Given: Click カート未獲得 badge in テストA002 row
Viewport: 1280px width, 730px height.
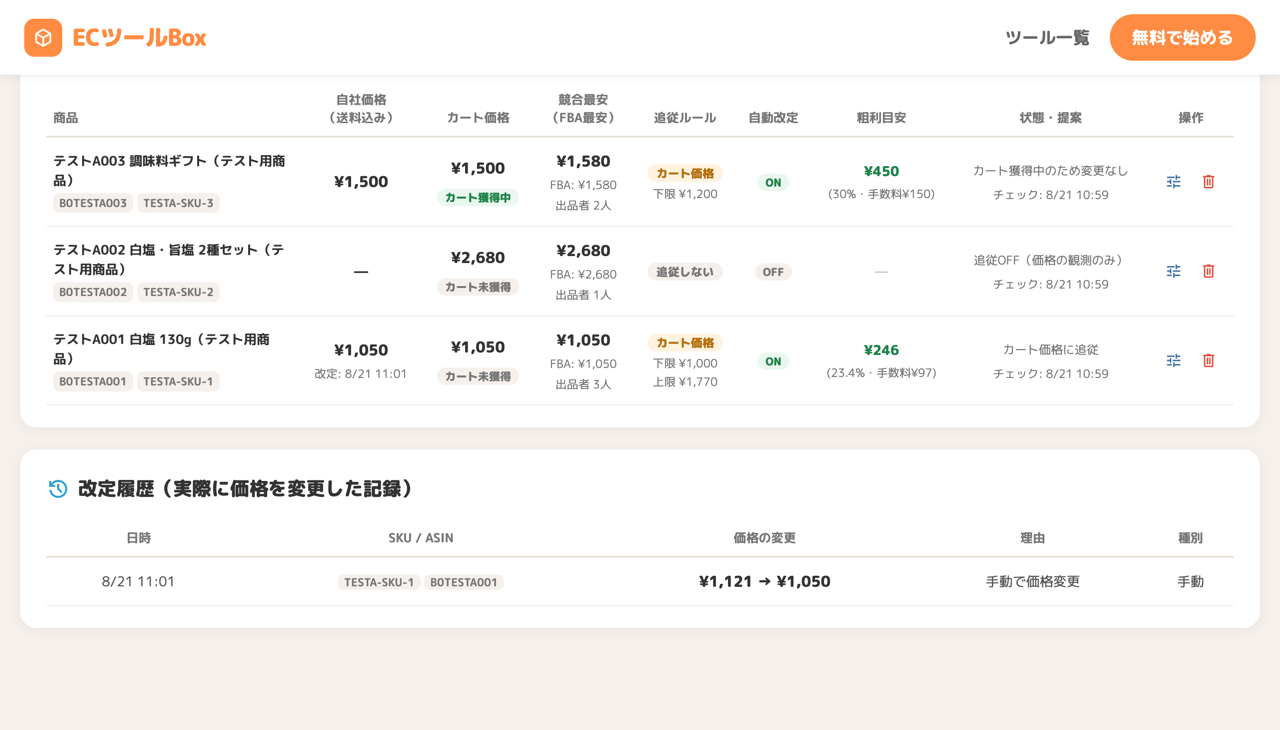Looking at the screenshot, I should pyautogui.click(x=478, y=287).
